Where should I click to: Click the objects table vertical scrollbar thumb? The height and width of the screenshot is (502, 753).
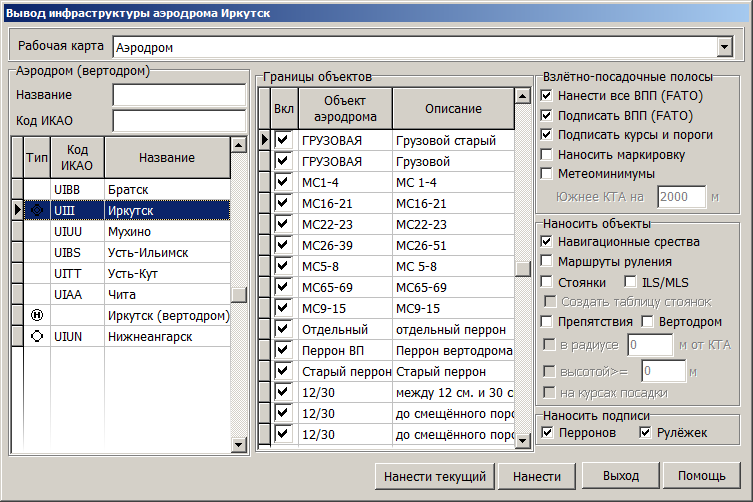pyautogui.click(x=521, y=268)
